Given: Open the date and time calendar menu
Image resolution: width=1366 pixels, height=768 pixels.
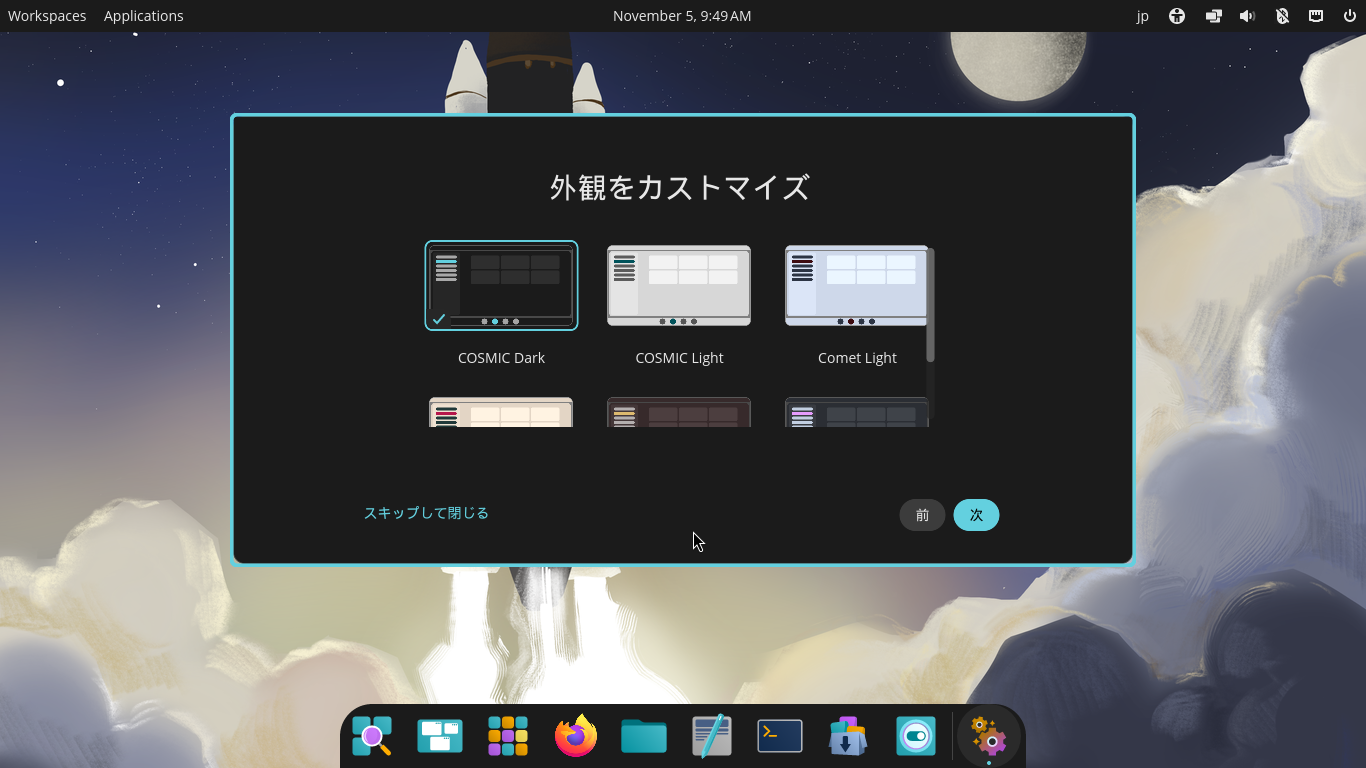Looking at the screenshot, I should click(x=682, y=16).
